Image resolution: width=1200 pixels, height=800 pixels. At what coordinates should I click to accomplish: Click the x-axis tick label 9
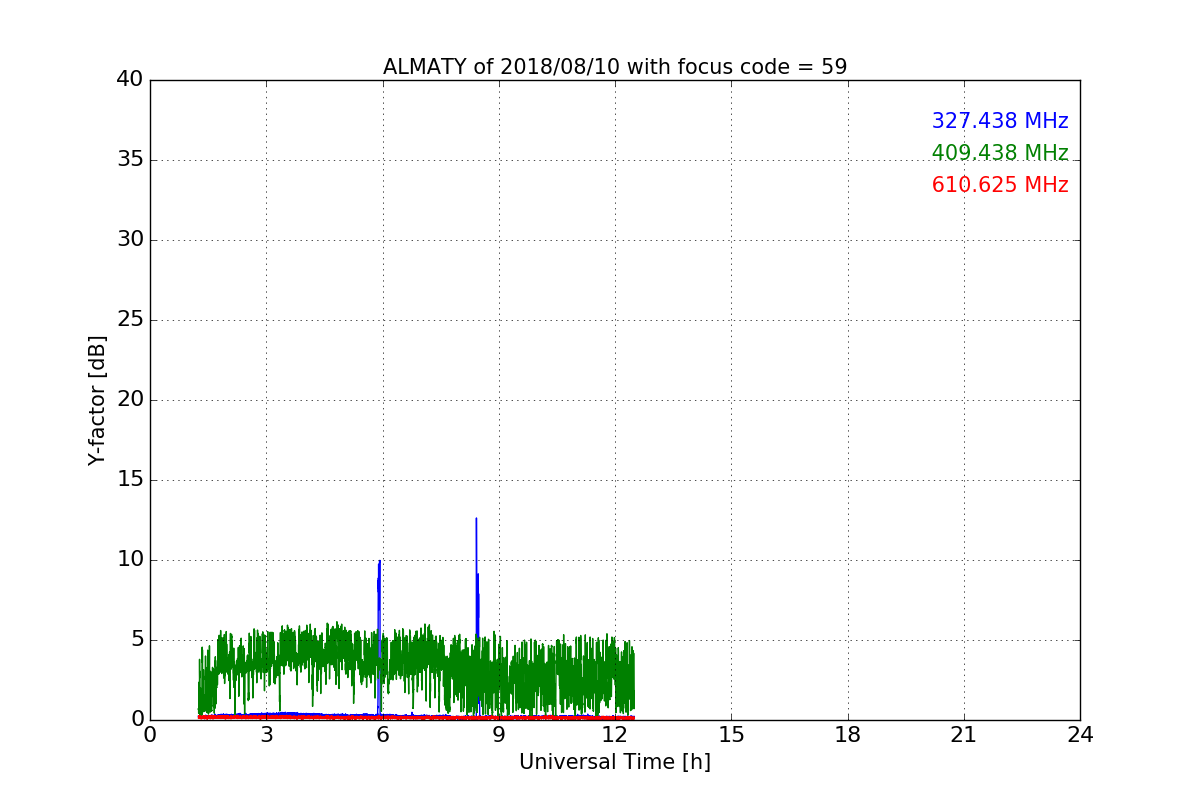tap(499, 735)
